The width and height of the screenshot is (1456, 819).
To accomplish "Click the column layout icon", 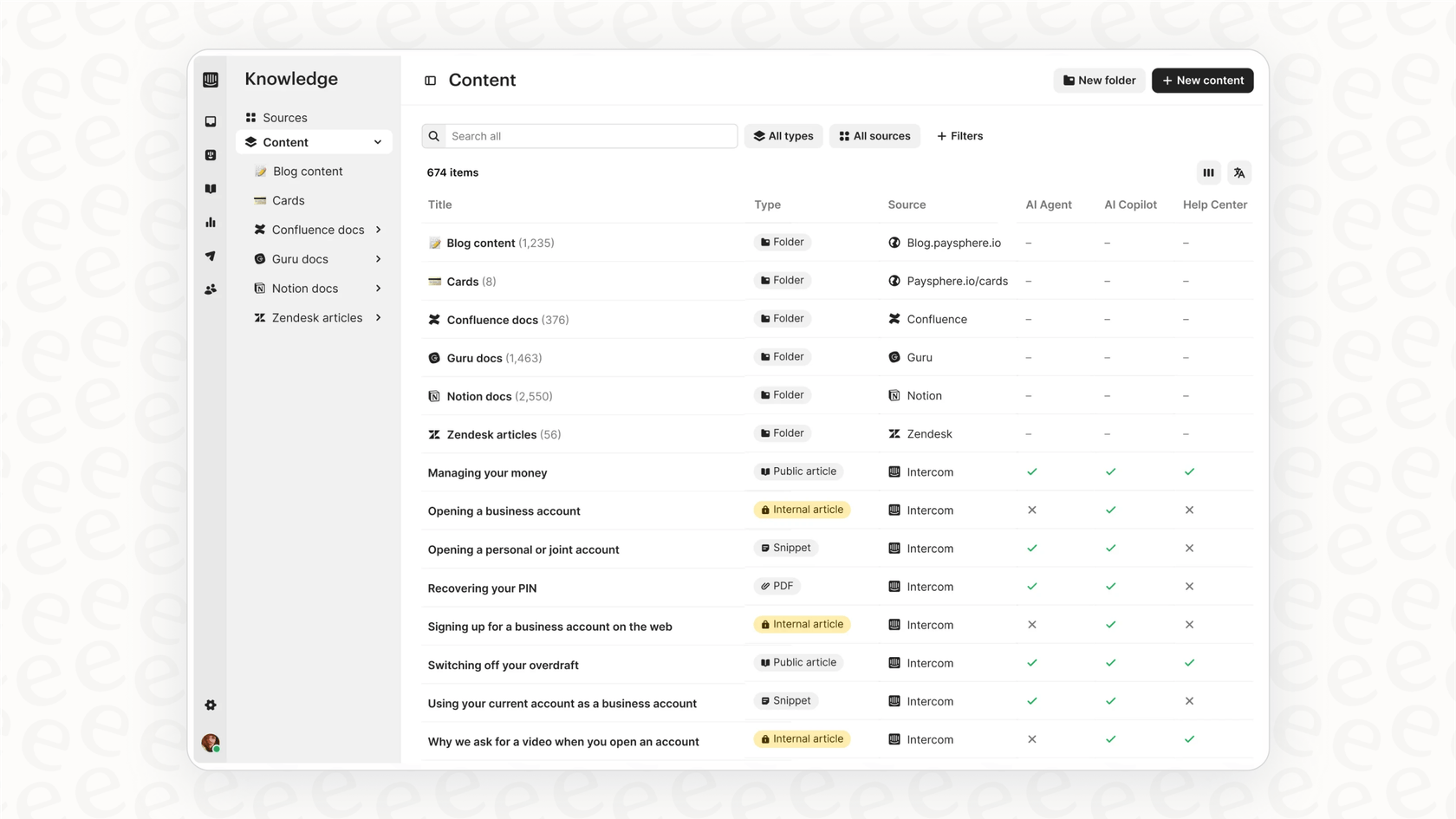I will click(1208, 172).
